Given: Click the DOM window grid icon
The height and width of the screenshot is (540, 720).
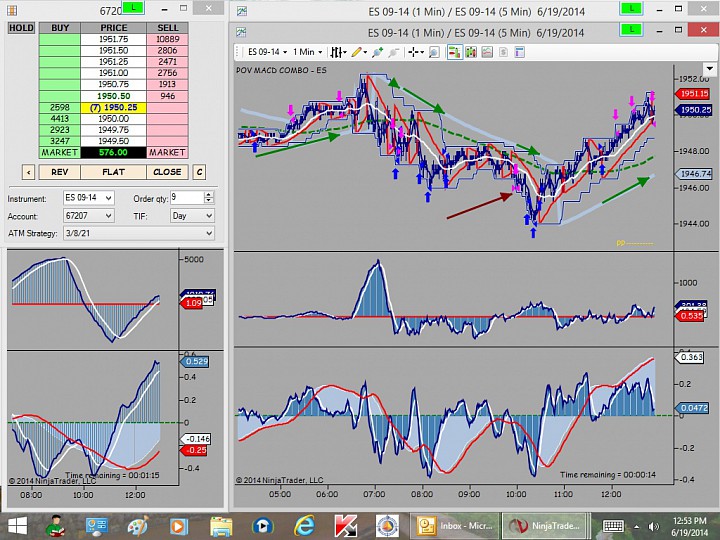Looking at the screenshot, I should coord(11,10).
